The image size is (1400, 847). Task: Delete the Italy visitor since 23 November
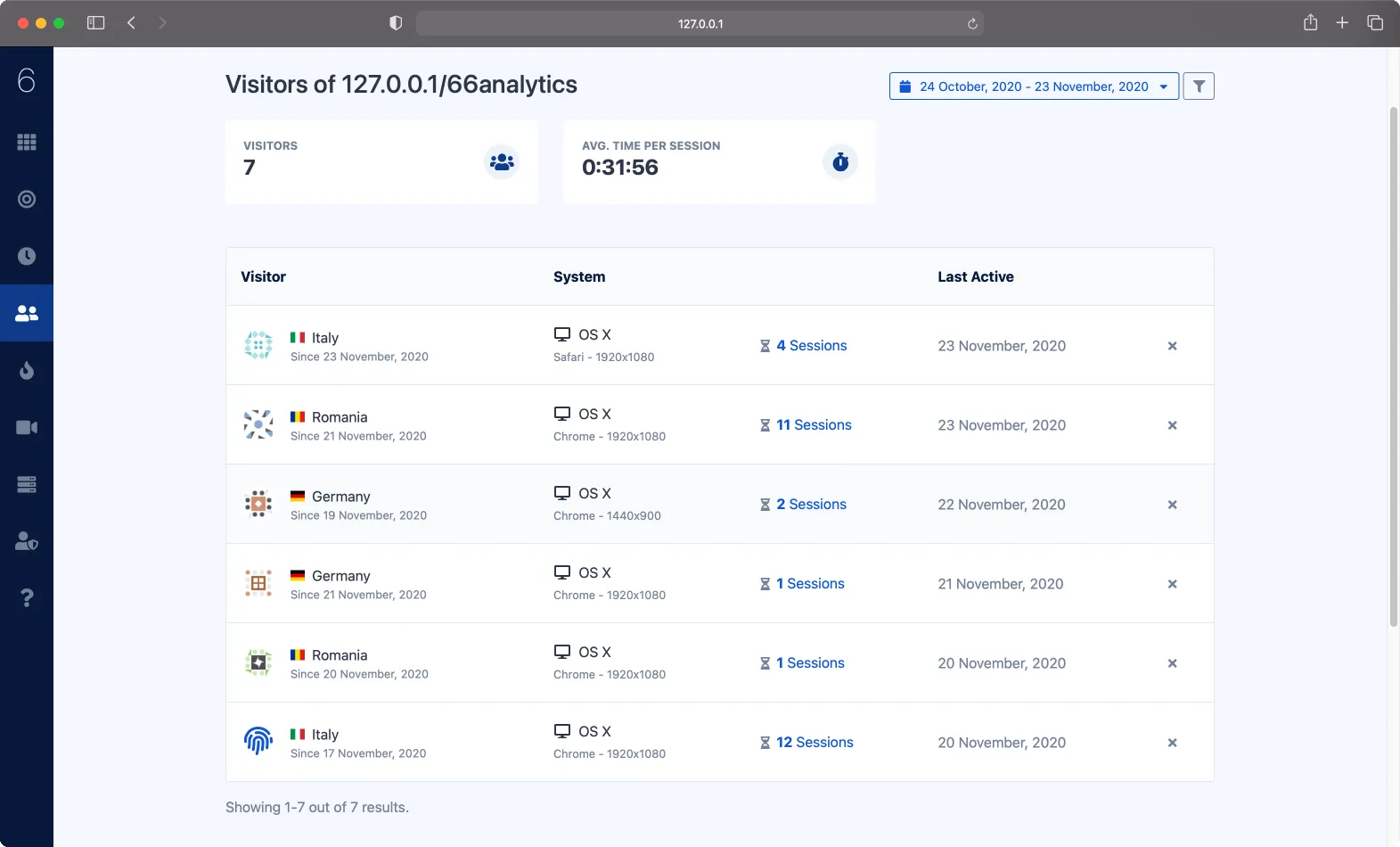tap(1172, 346)
